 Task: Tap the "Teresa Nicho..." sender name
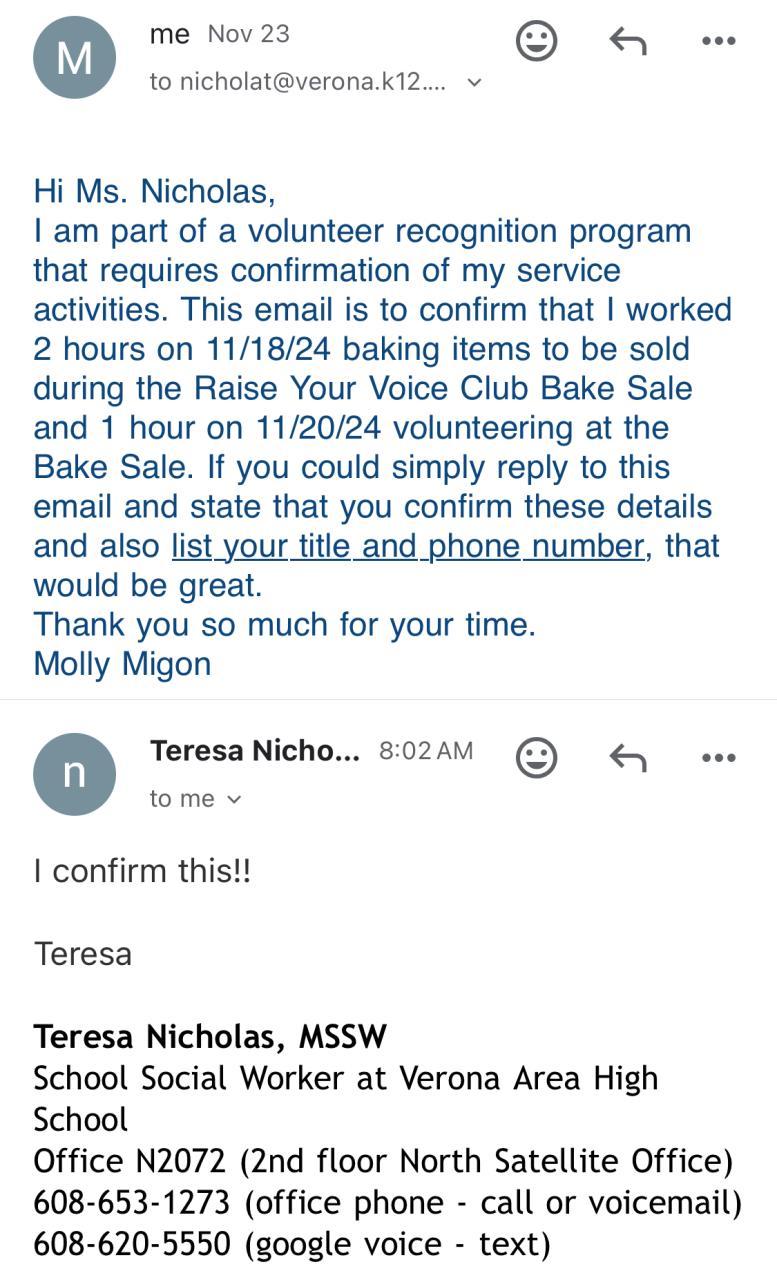click(254, 750)
